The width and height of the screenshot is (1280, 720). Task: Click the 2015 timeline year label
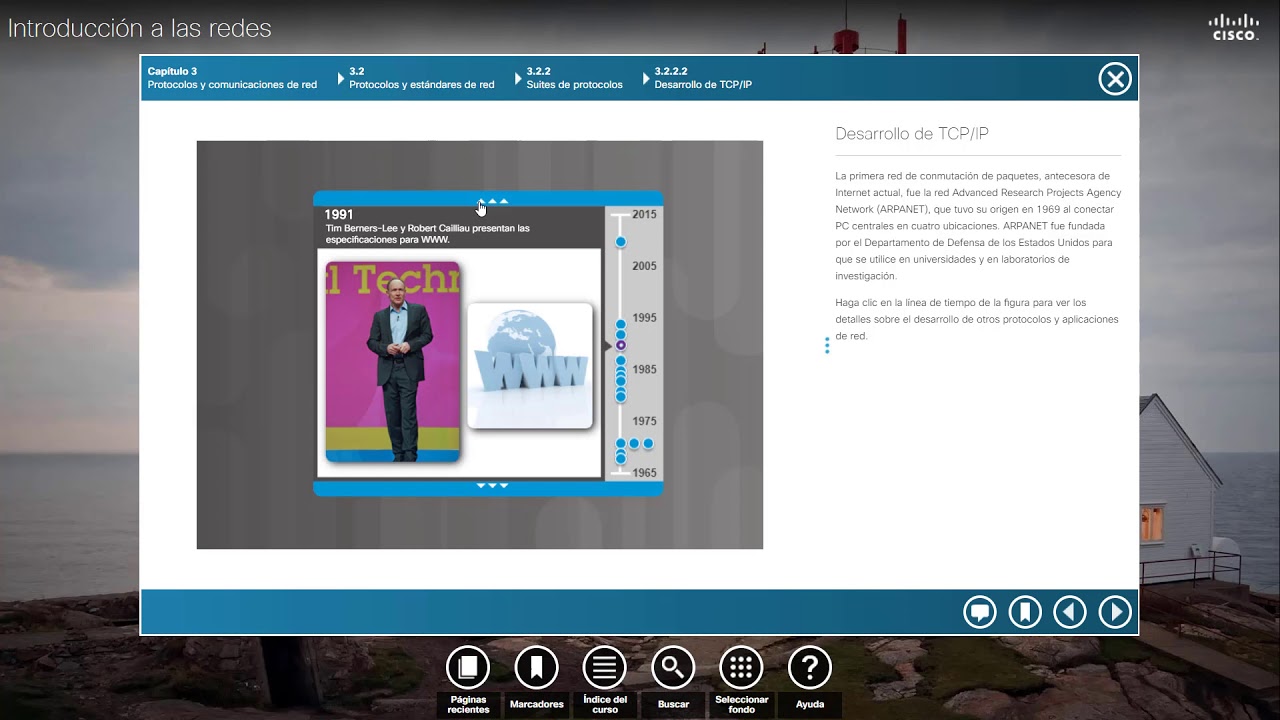point(644,214)
